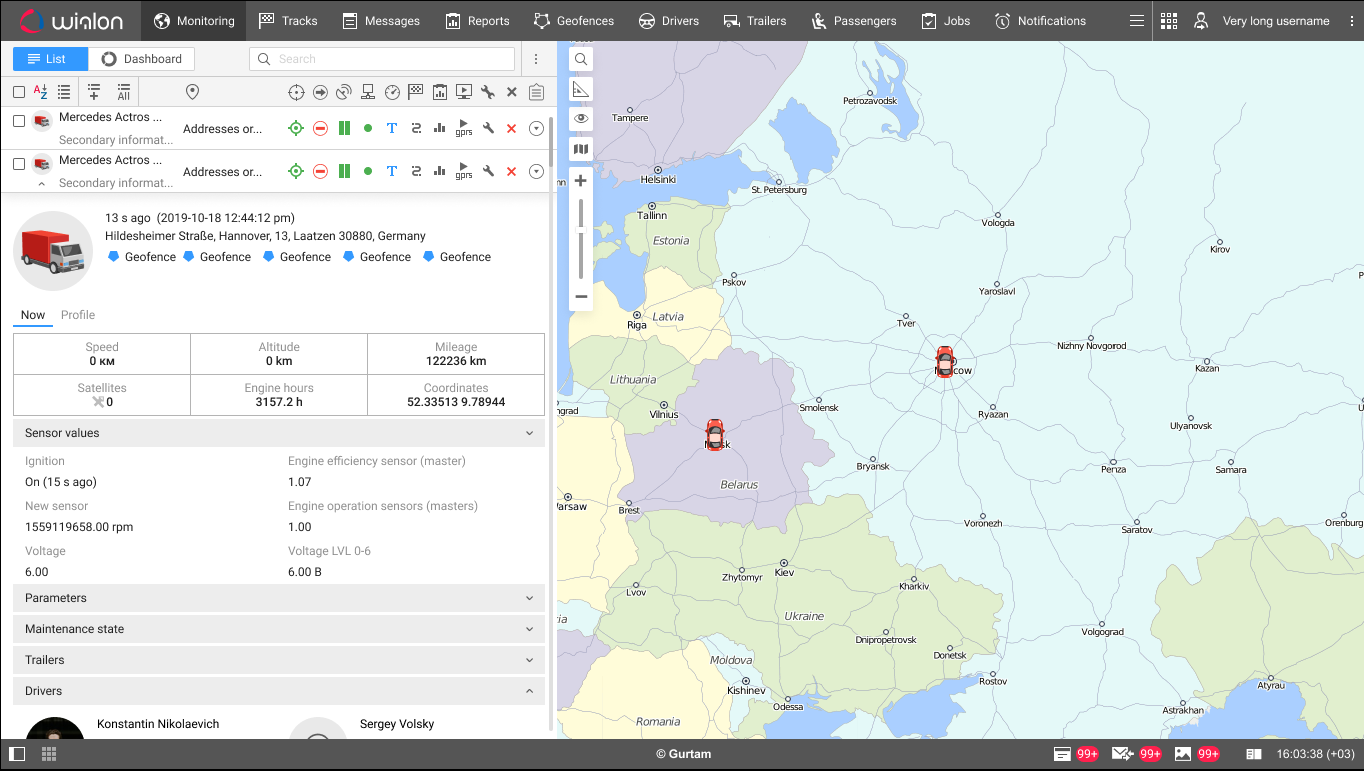Toggle the select-all units checkbox

point(19,92)
